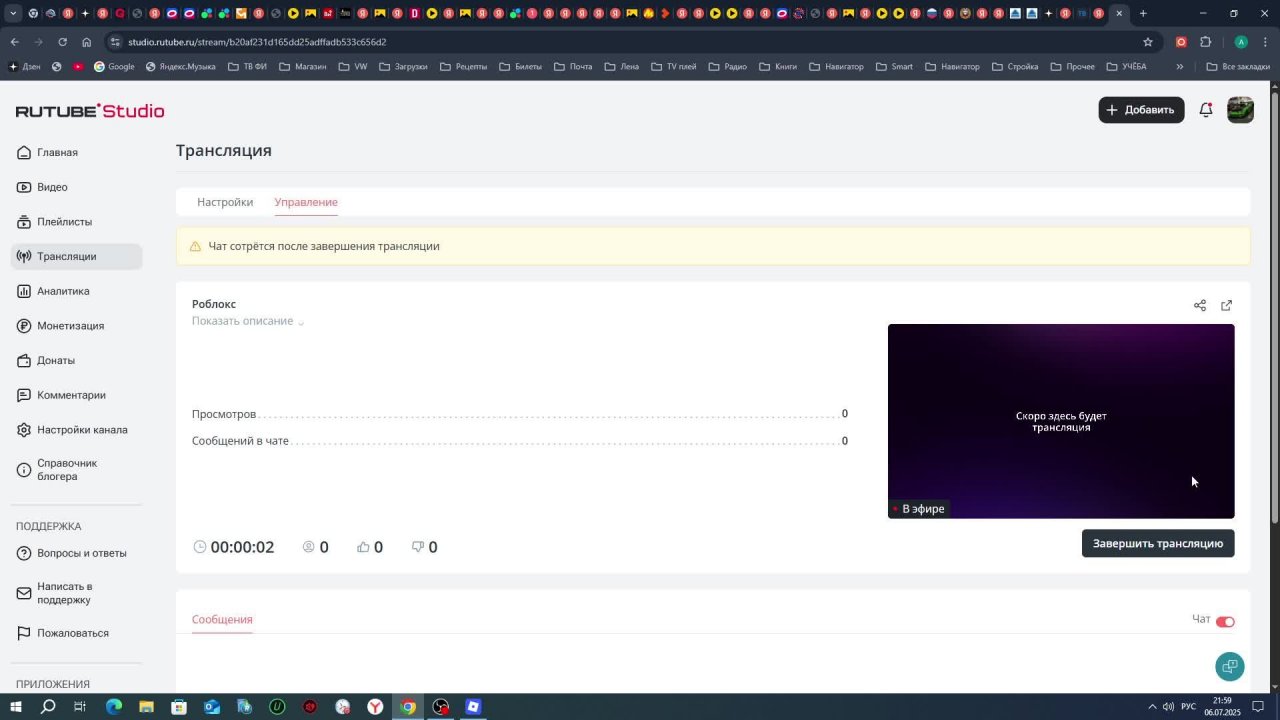1280x720 pixels.
Task: Open the УЧЁБА bookmarks folder
Action: 1126,67
